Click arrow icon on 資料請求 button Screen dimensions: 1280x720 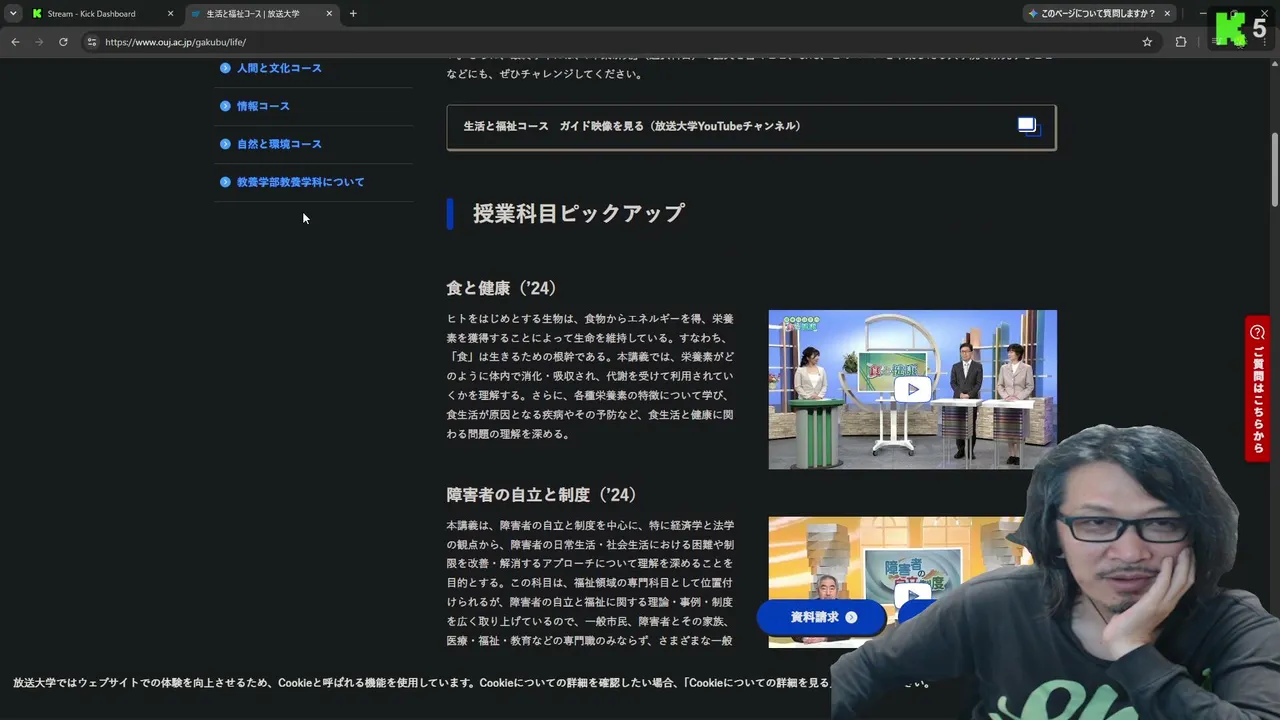[x=851, y=617]
